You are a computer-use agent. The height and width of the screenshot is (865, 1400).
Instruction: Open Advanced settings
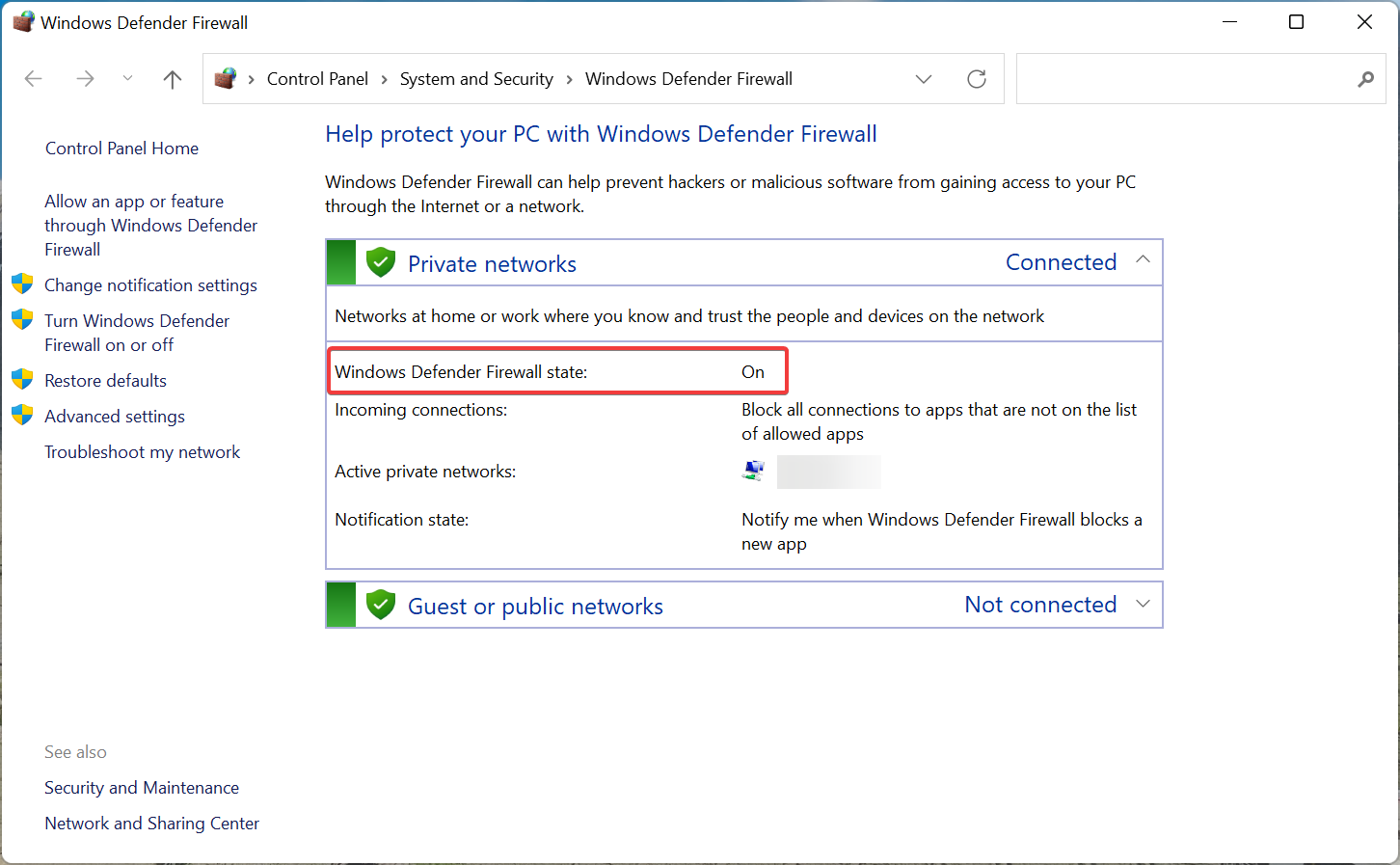(115, 417)
